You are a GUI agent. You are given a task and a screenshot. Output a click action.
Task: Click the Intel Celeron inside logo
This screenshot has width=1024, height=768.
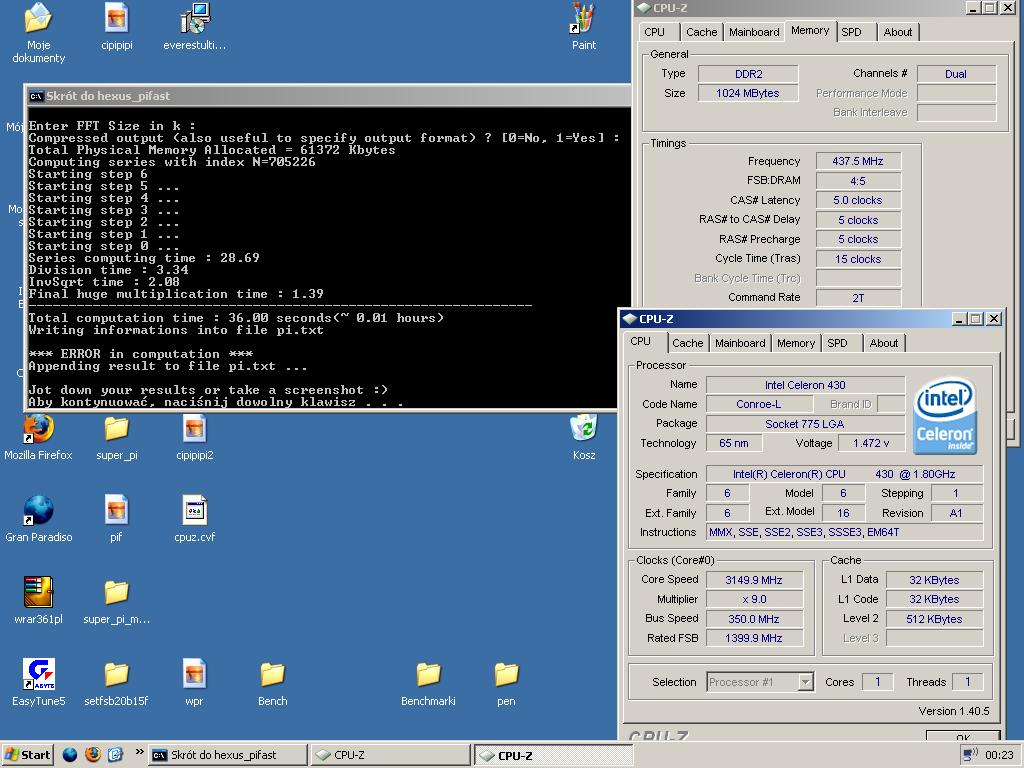[x=944, y=416]
